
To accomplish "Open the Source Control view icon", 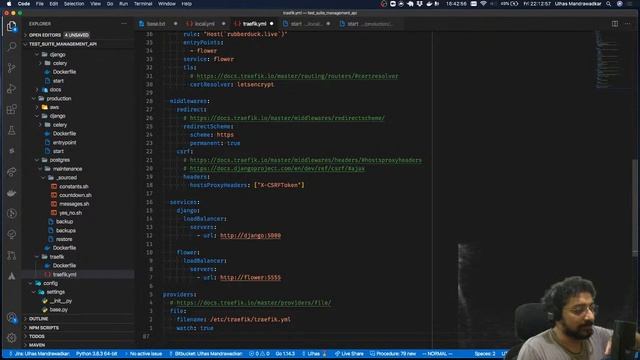I will [x=11, y=68].
